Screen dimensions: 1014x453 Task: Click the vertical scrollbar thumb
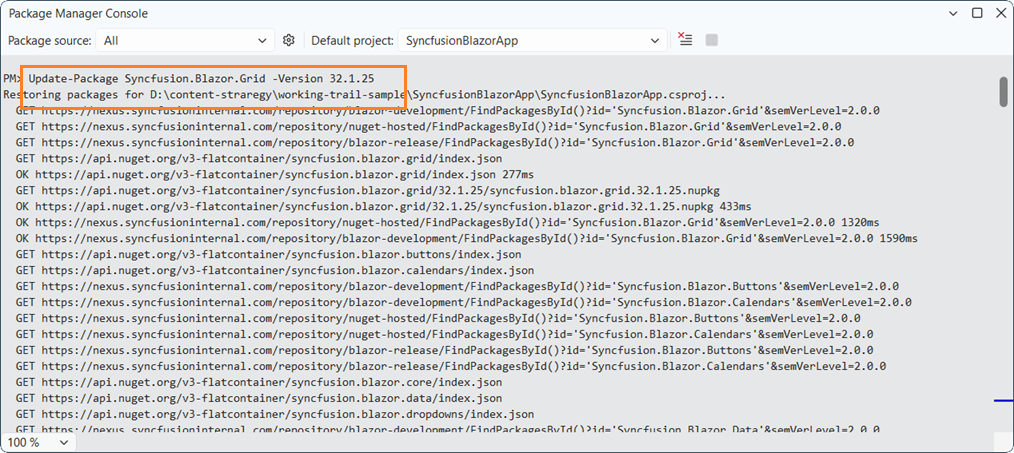[x=1004, y=91]
